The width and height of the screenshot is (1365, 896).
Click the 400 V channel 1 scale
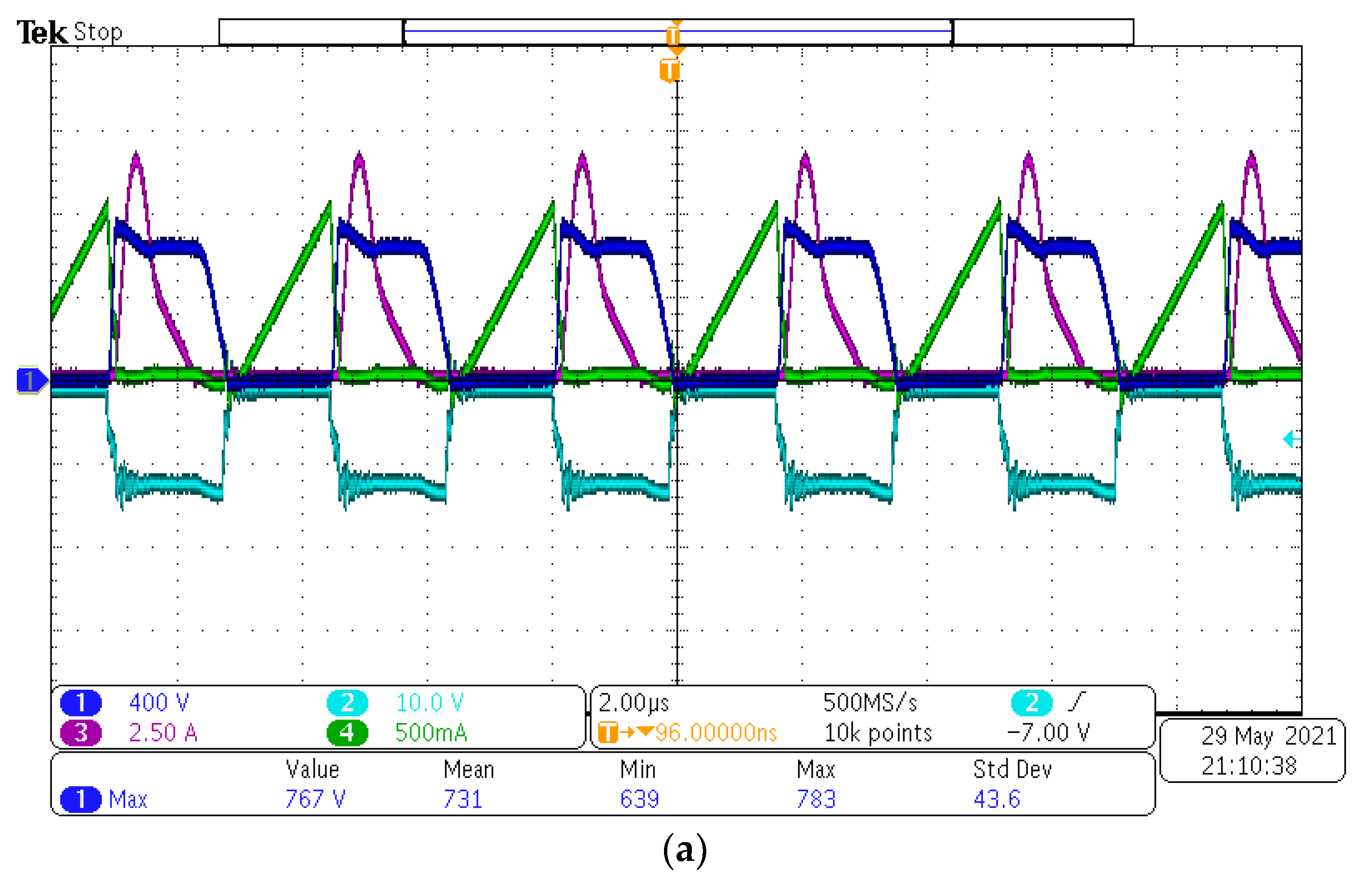[x=159, y=702]
